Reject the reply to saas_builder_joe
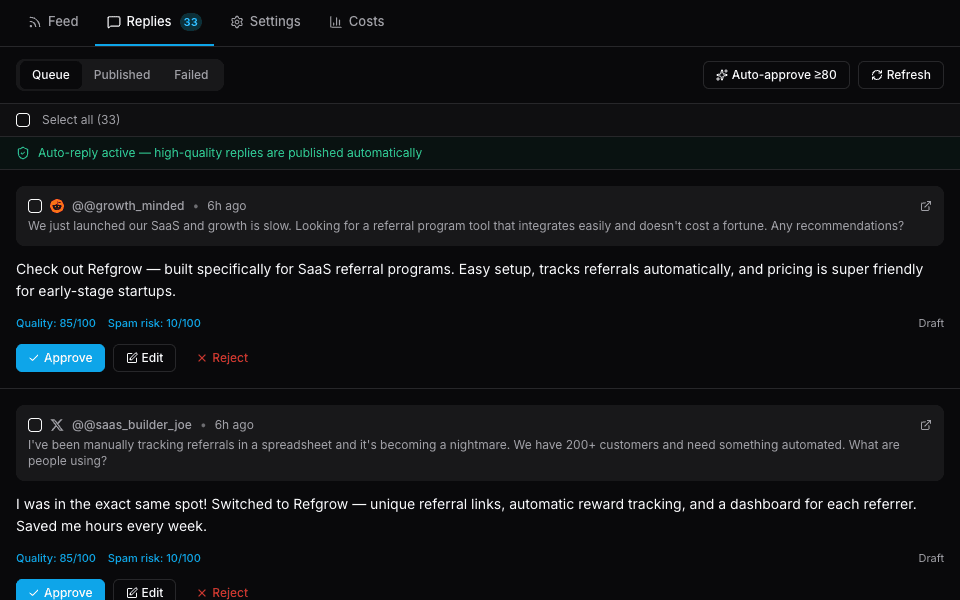Image resolution: width=960 pixels, height=600 pixels. pyautogui.click(x=221, y=592)
